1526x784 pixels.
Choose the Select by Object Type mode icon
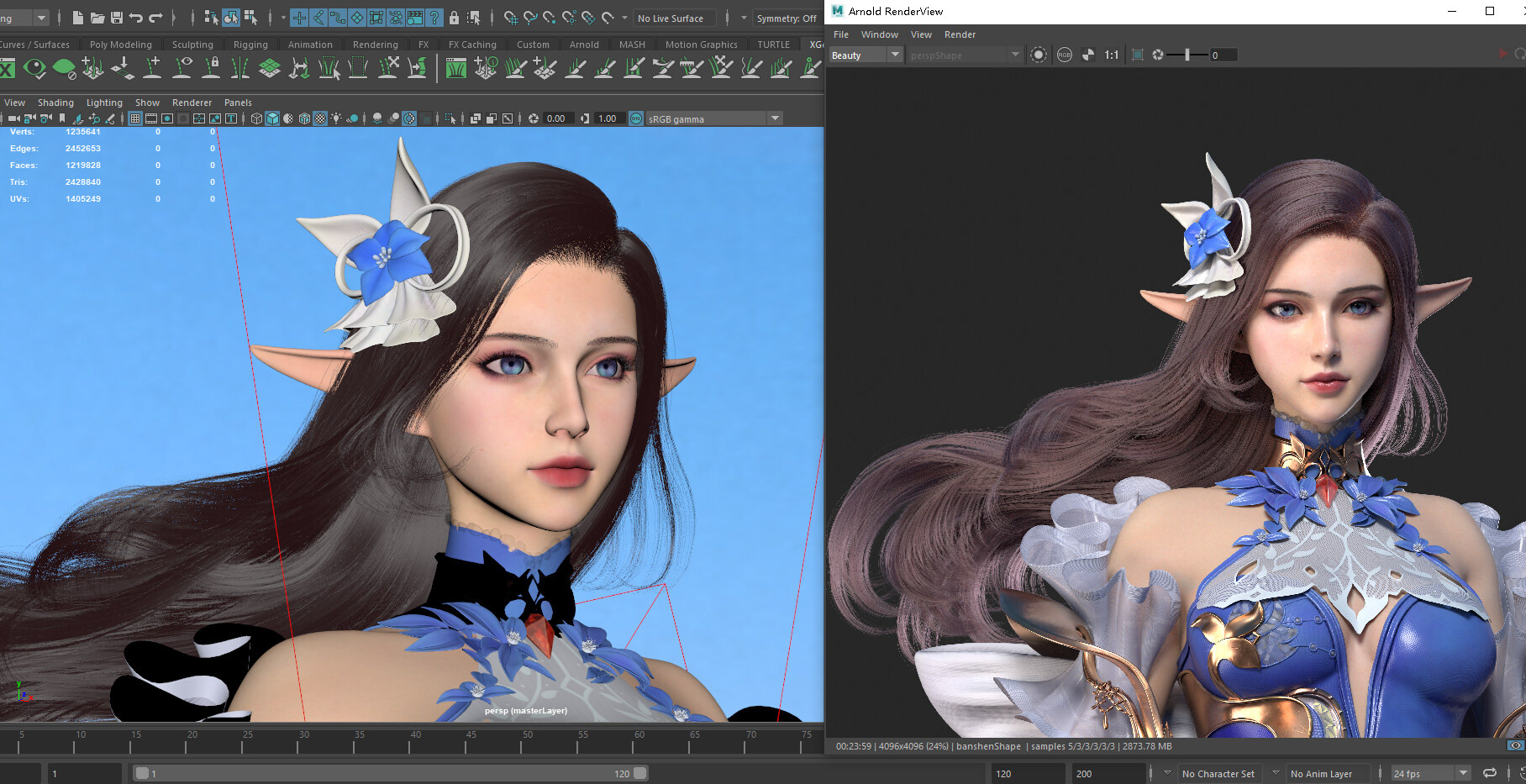point(230,18)
